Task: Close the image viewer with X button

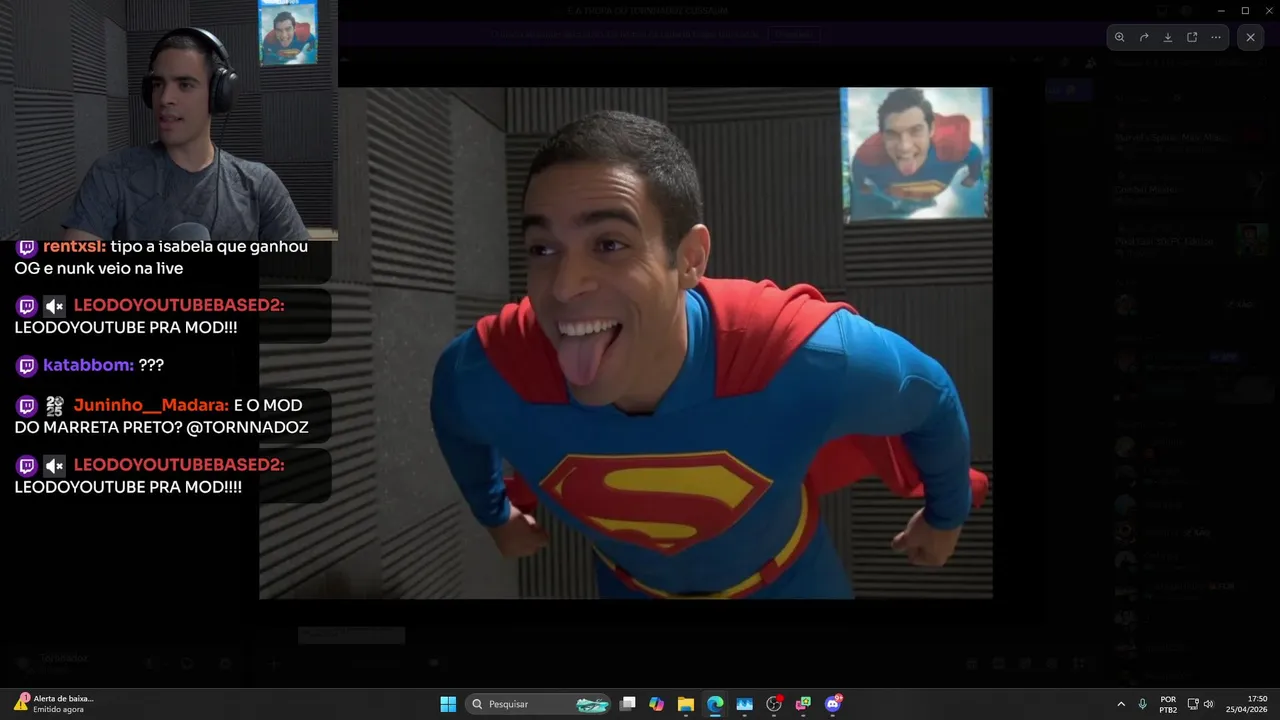Action: click(1250, 37)
